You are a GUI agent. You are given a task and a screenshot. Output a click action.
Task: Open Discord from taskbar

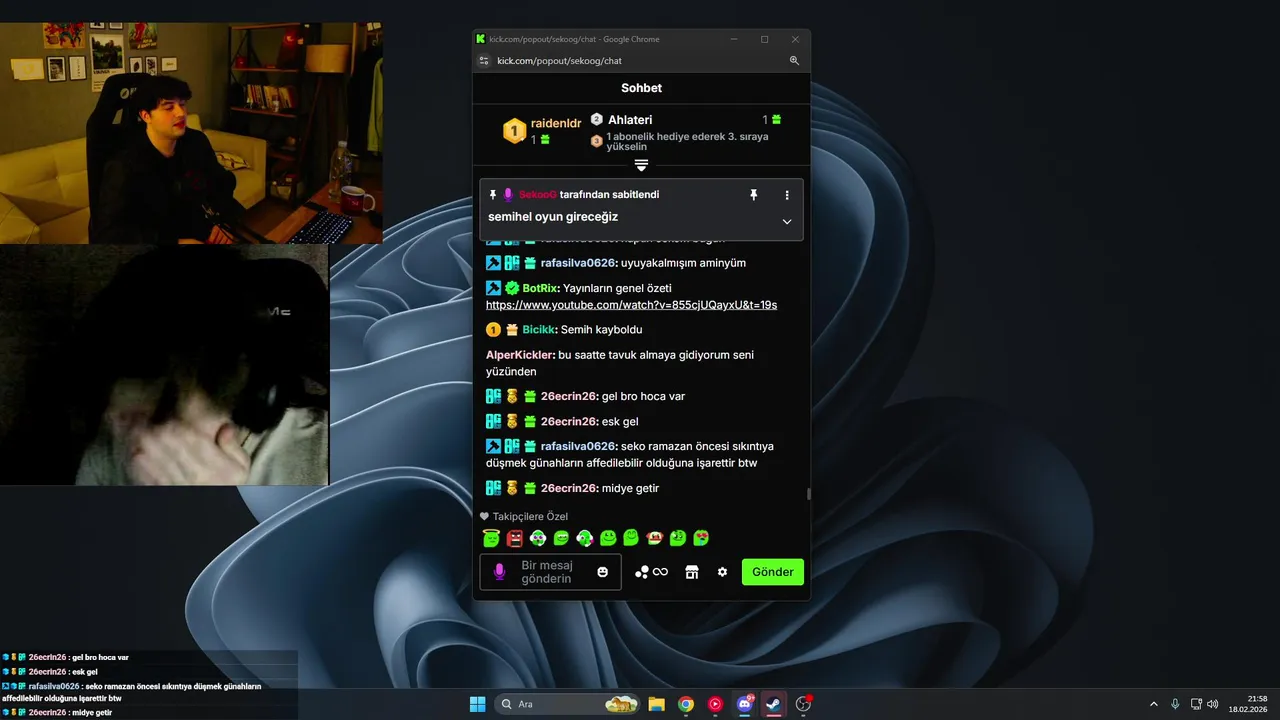[x=744, y=704]
